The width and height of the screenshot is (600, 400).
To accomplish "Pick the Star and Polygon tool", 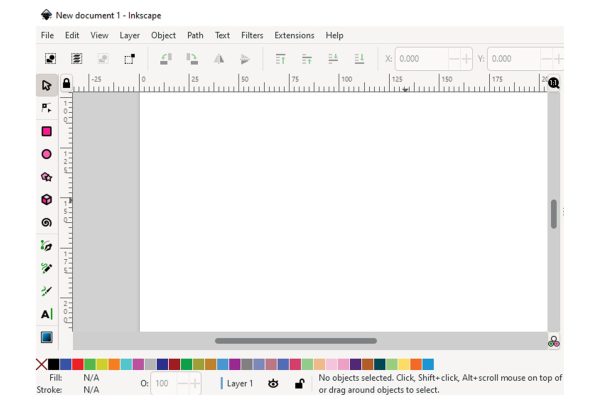I will pyautogui.click(x=46, y=177).
